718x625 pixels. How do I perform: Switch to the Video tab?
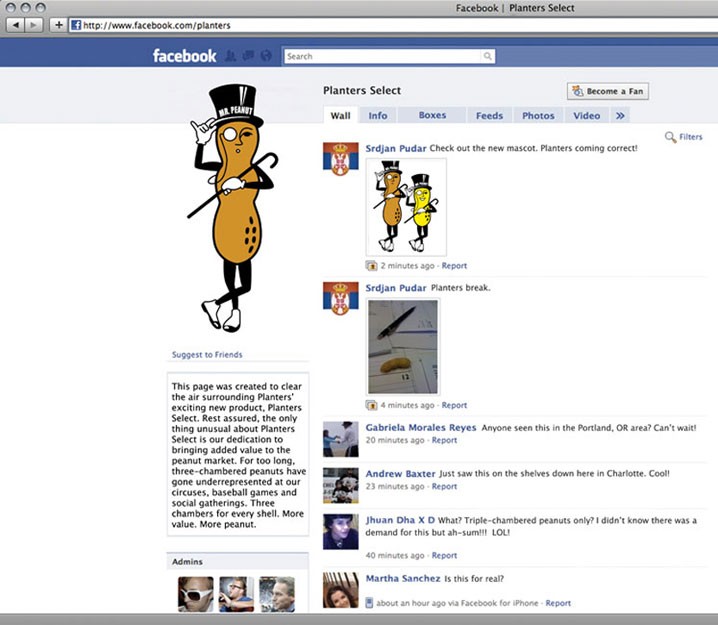click(587, 115)
